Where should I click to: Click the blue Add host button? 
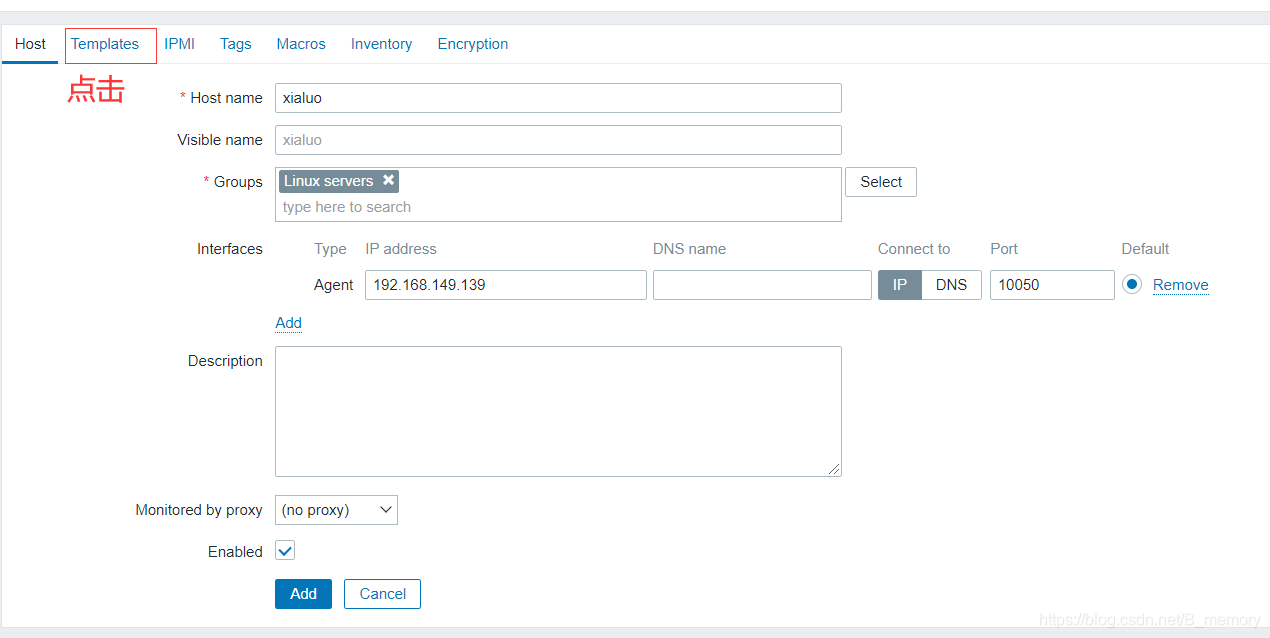pos(303,594)
